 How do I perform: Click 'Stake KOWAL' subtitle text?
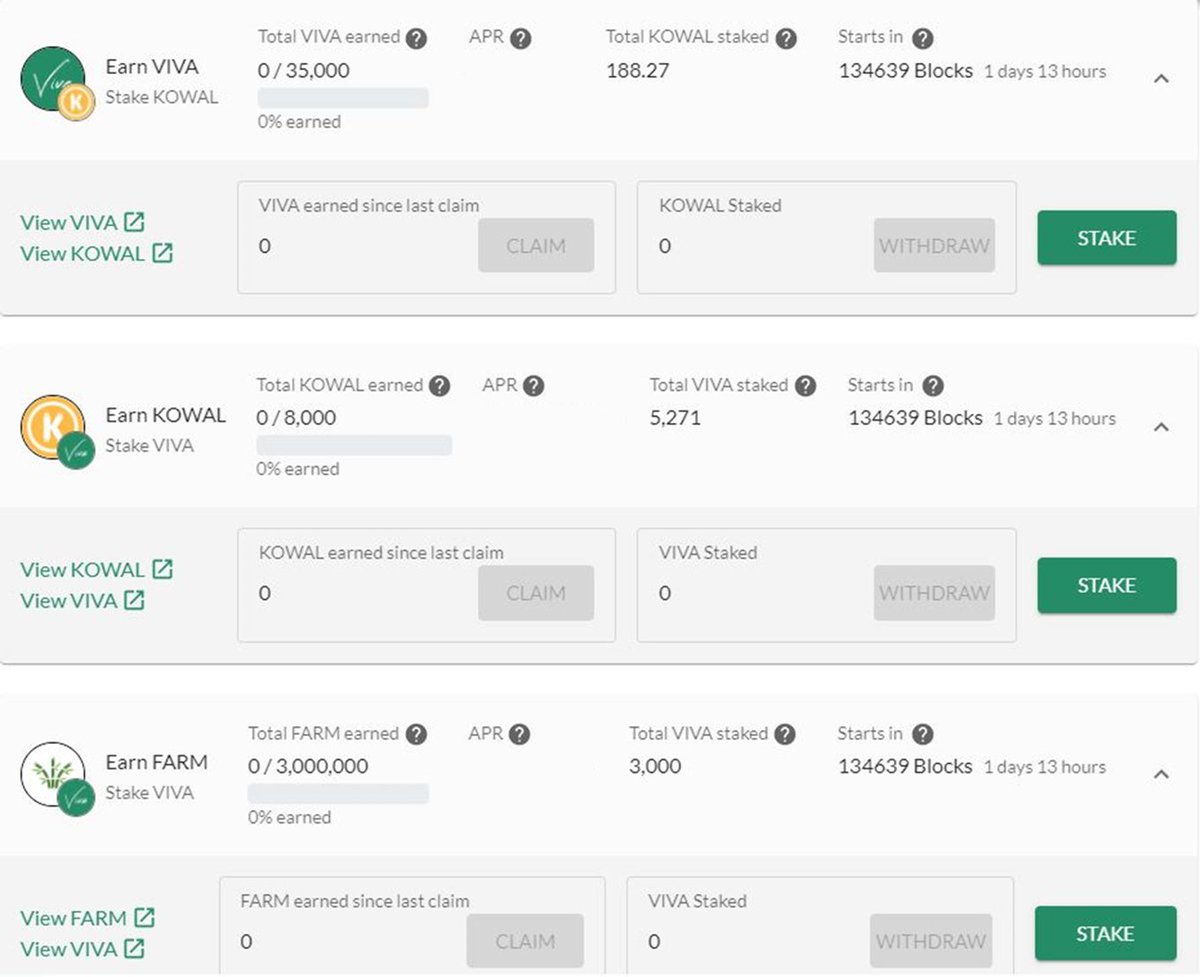162,97
